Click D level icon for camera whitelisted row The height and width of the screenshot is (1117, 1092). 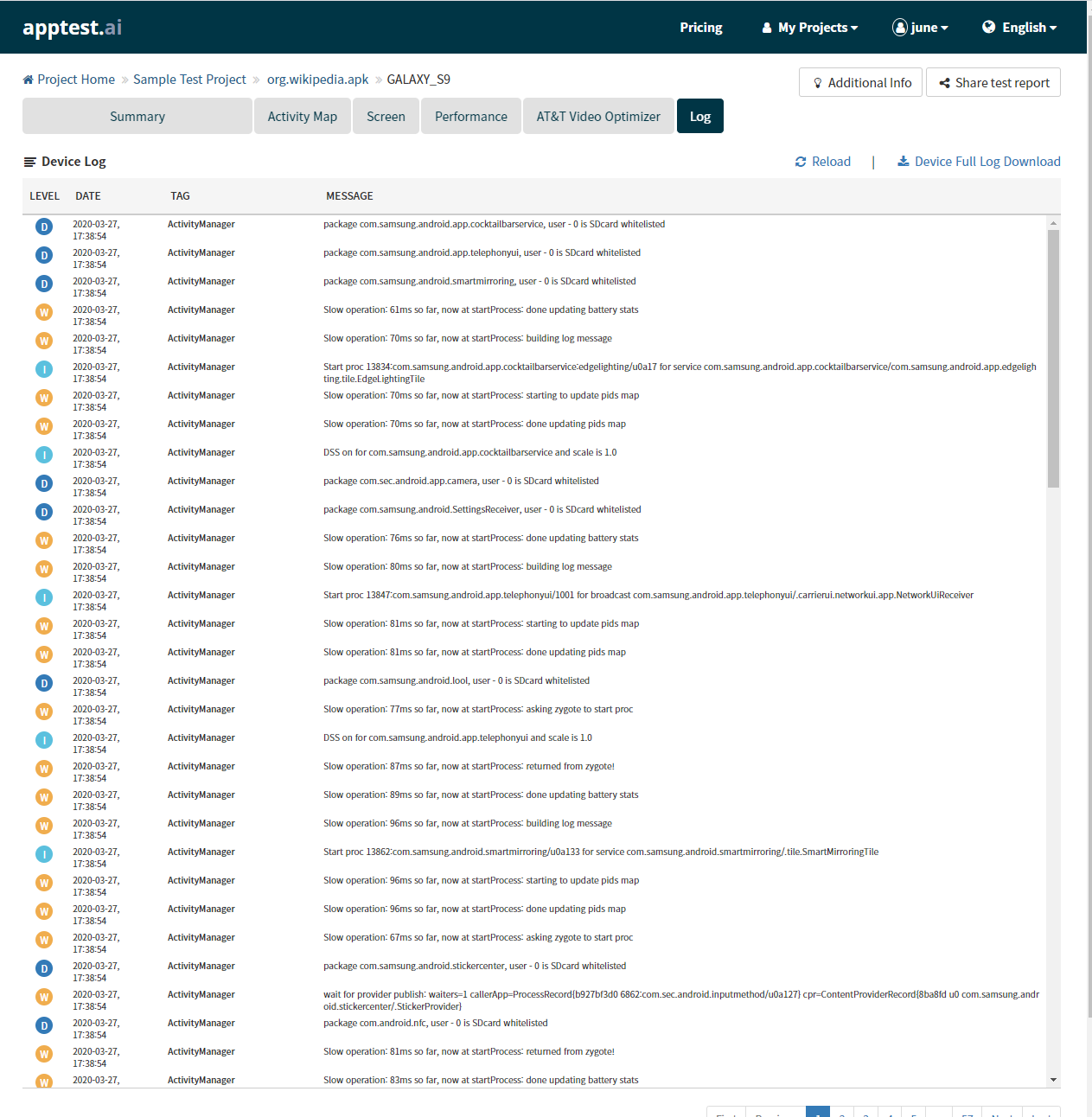[44, 483]
